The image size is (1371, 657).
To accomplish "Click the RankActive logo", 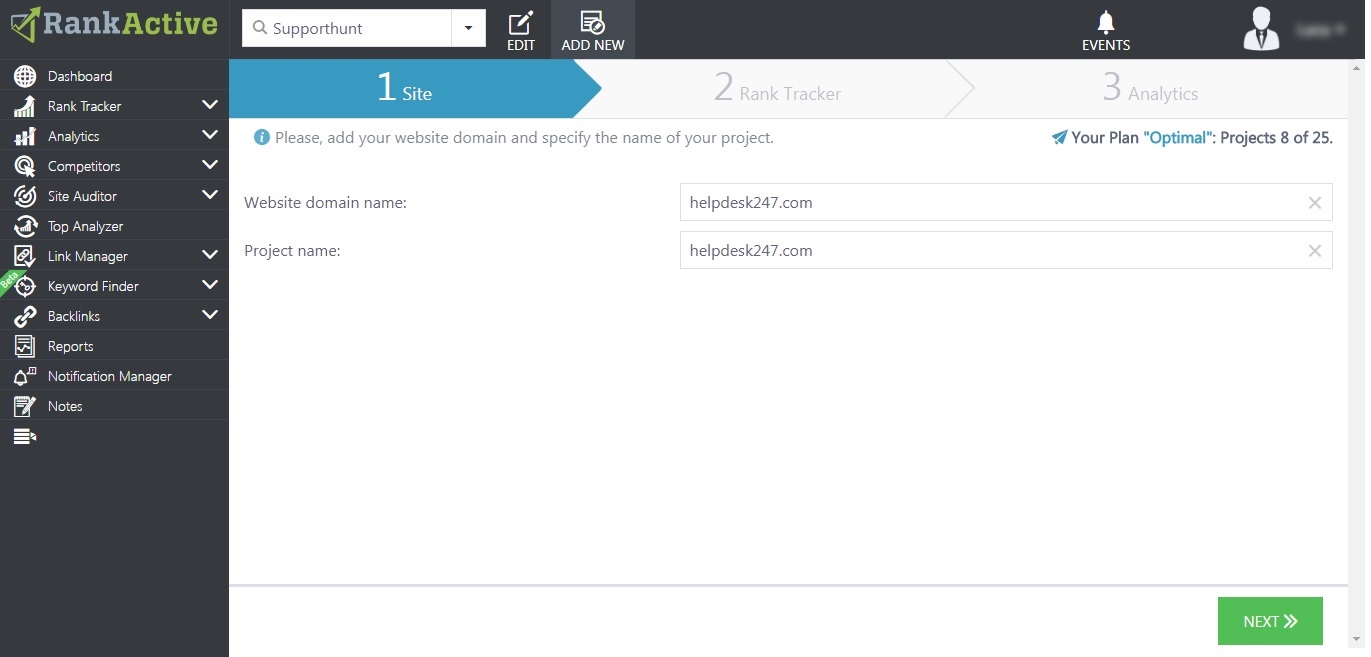I will pos(114,24).
